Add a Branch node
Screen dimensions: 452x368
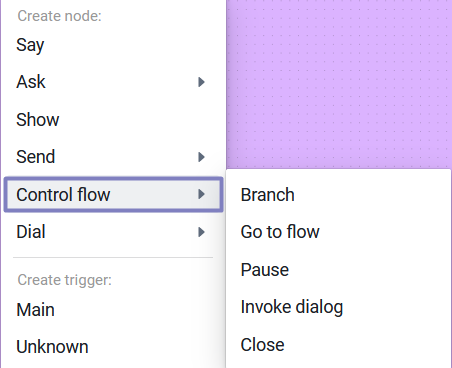tap(338, 195)
